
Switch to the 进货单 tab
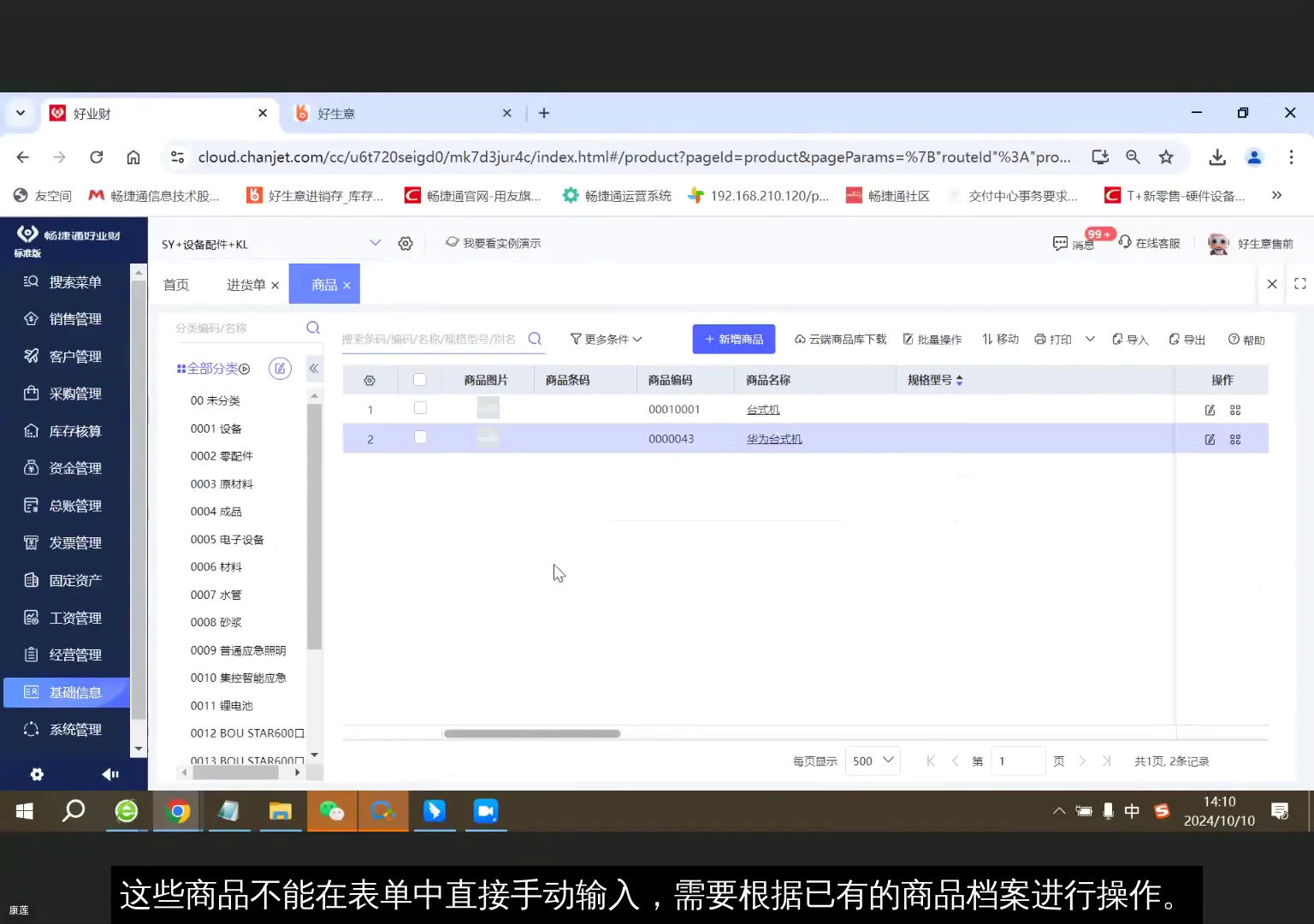[x=245, y=284]
